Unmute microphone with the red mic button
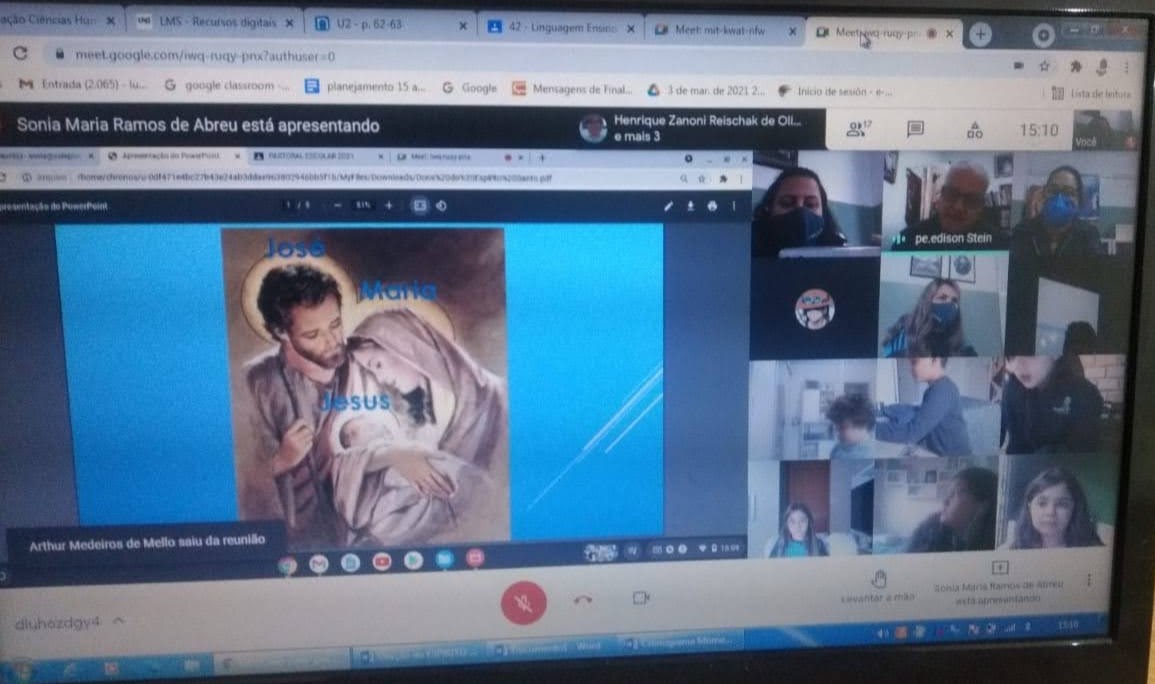Viewport: 1155px width, 684px height. (x=523, y=602)
